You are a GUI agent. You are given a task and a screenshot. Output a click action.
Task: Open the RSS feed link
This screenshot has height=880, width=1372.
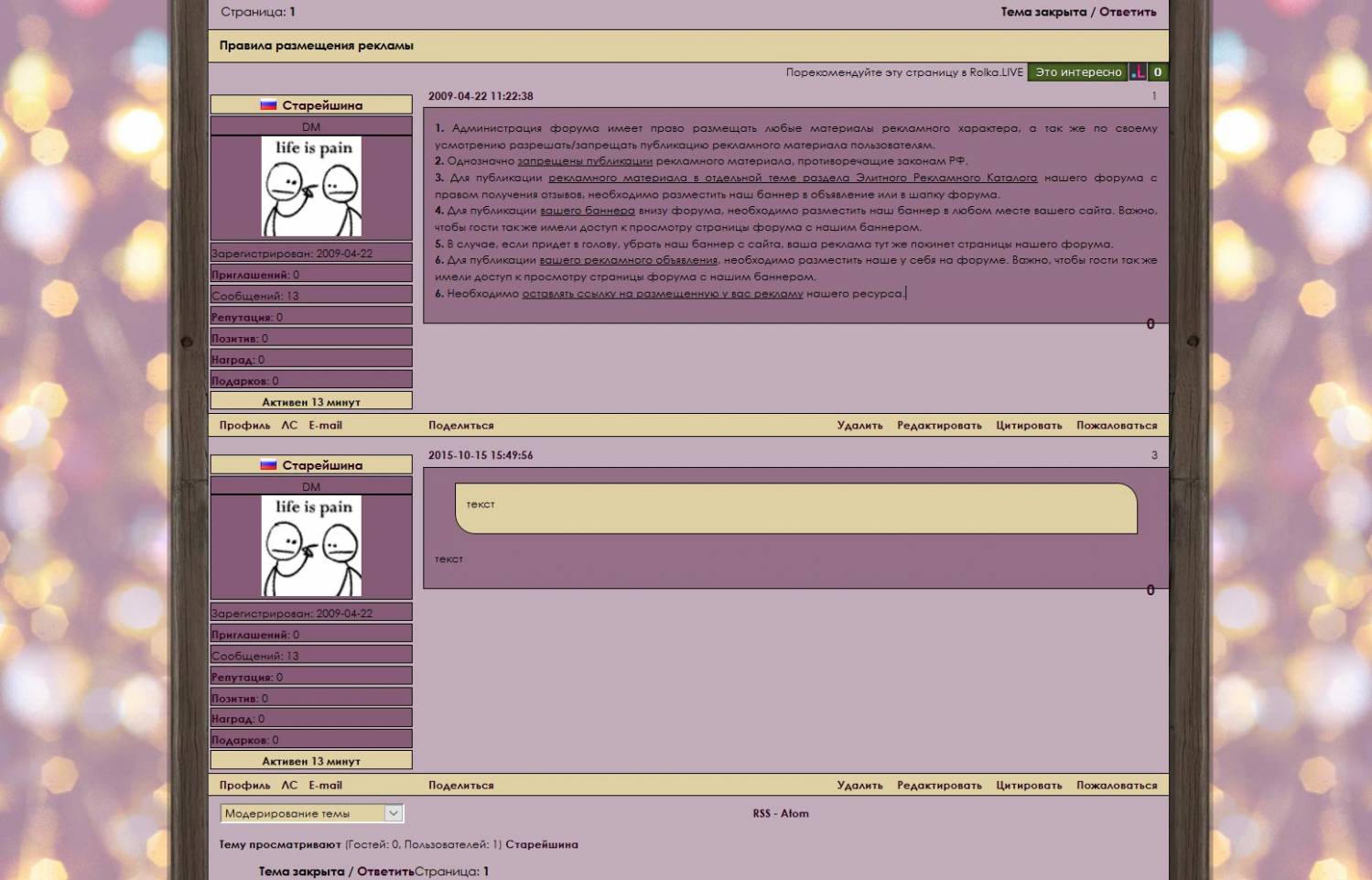[762, 813]
